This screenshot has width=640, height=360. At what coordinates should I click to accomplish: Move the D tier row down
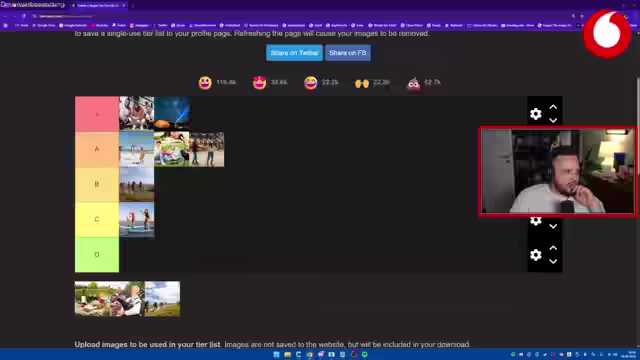click(553, 262)
